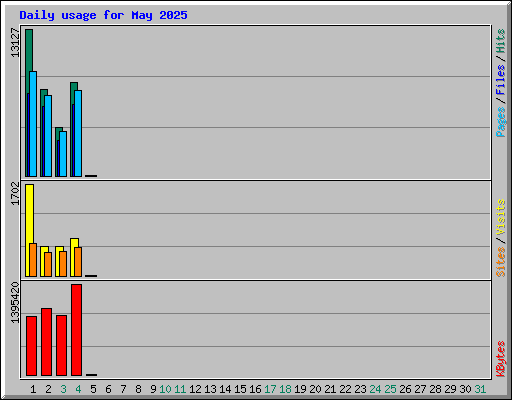Click the day 2 orange Sites bar
This screenshot has width=512, height=400.
[48, 264]
